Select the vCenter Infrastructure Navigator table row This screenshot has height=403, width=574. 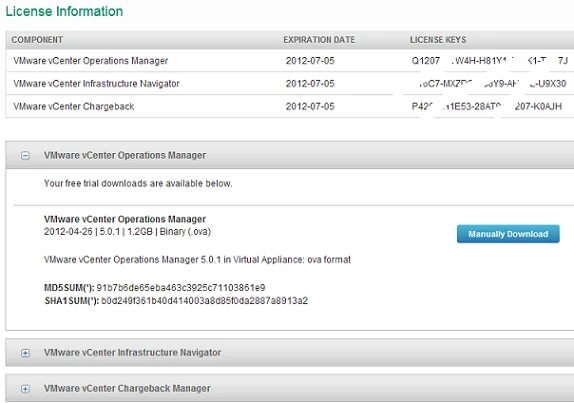click(x=290, y=83)
